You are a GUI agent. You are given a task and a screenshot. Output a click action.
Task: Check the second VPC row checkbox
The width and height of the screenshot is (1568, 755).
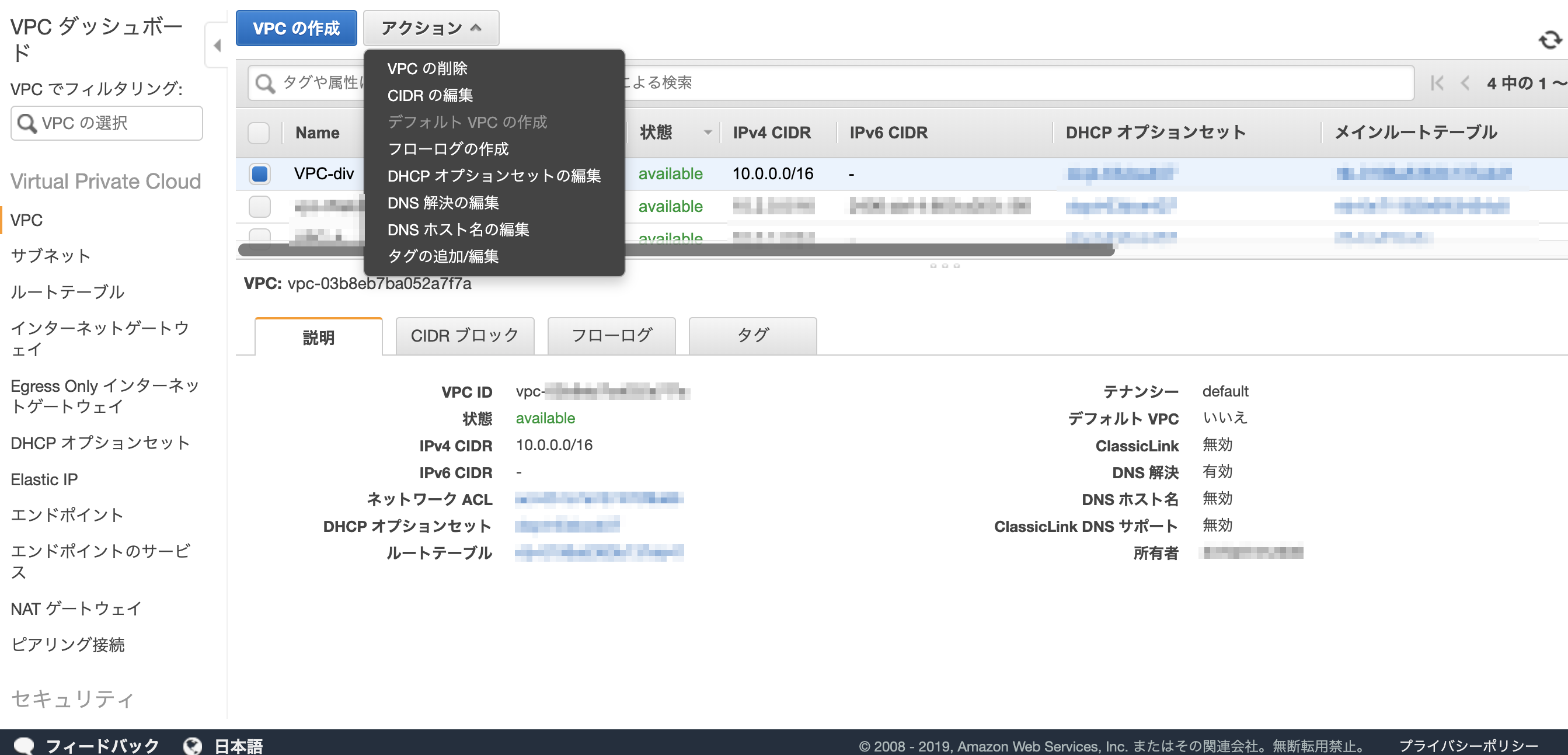pyautogui.click(x=259, y=206)
